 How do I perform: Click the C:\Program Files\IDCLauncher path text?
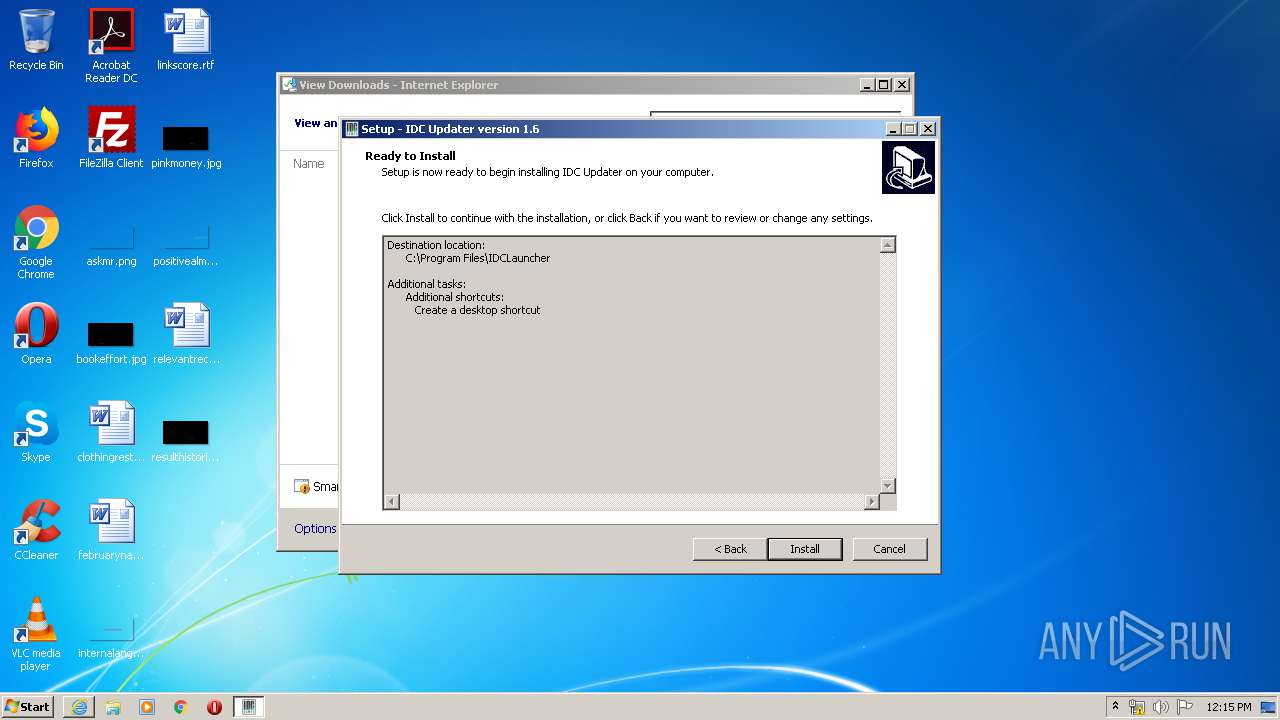pyautogui.click(x=478, y=258)
